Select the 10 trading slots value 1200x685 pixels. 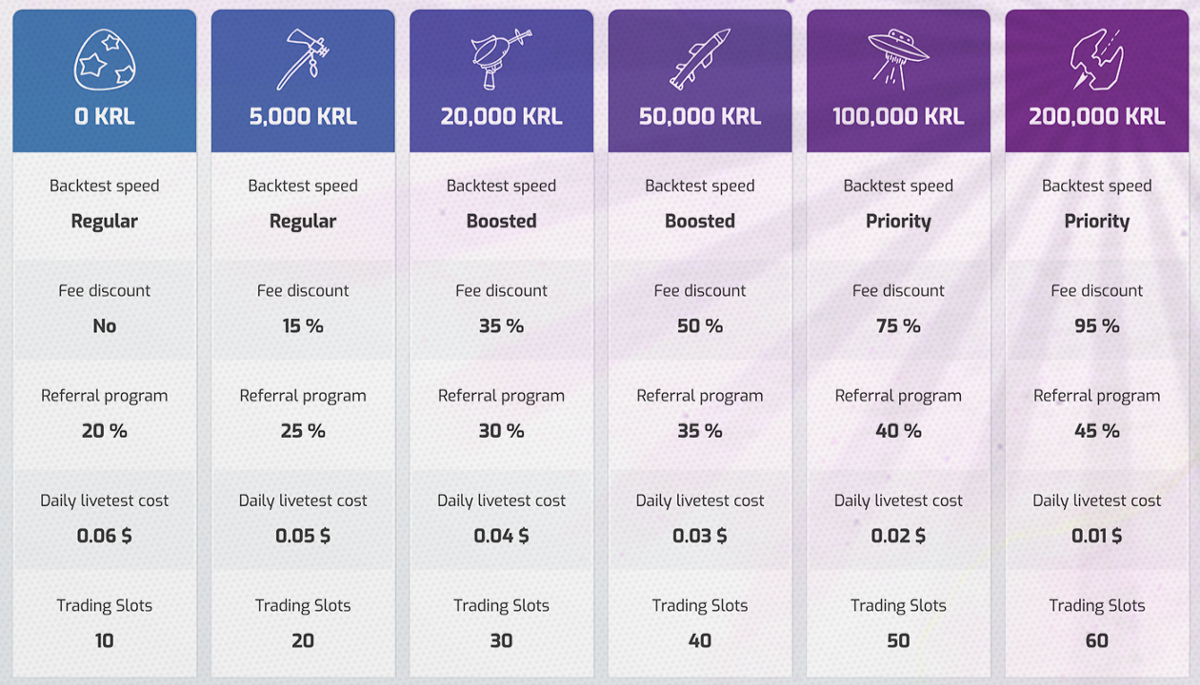pos(104,641)
